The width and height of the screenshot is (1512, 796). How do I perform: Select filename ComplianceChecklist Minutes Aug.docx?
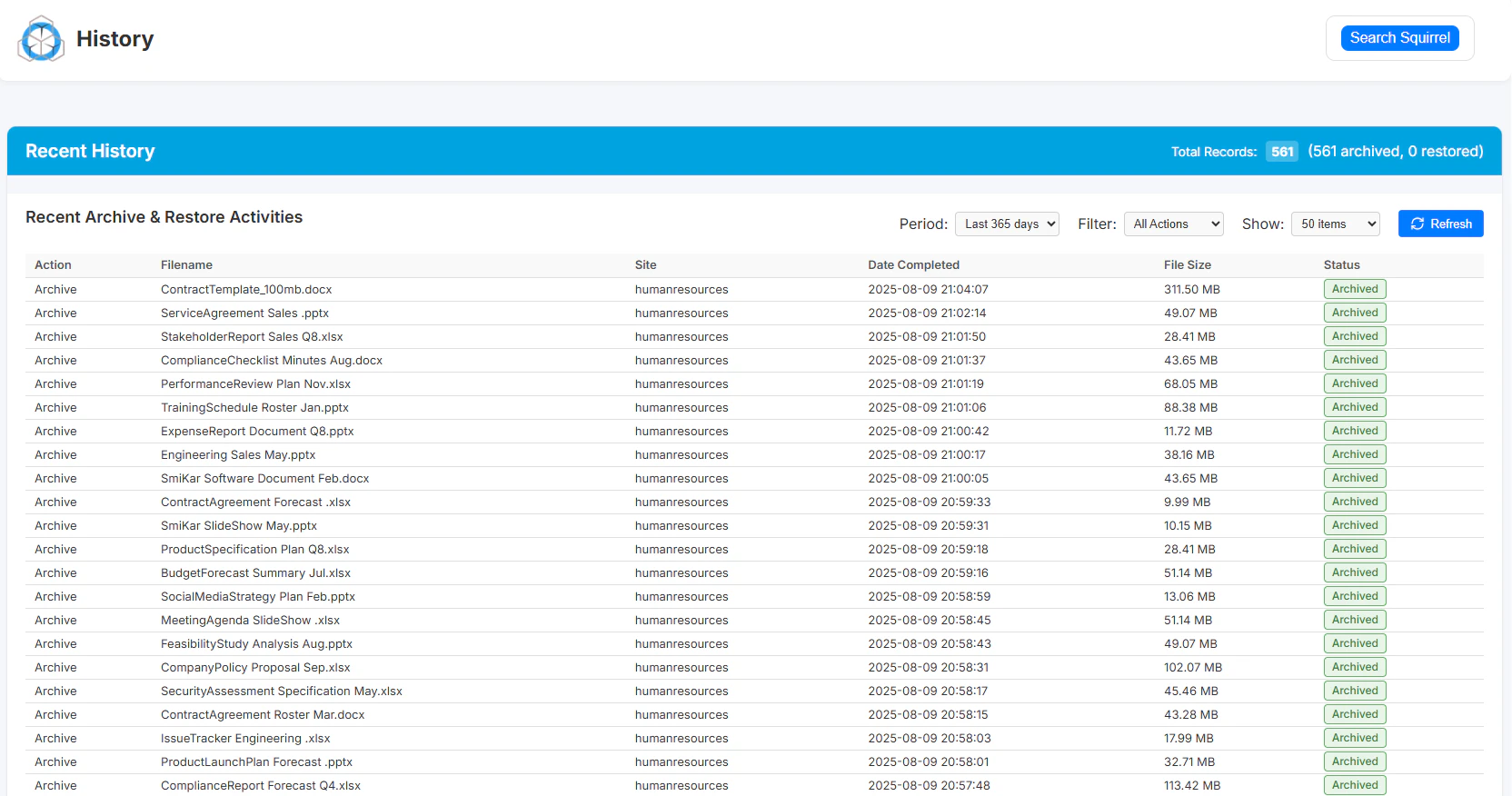(x=272, y=361)
